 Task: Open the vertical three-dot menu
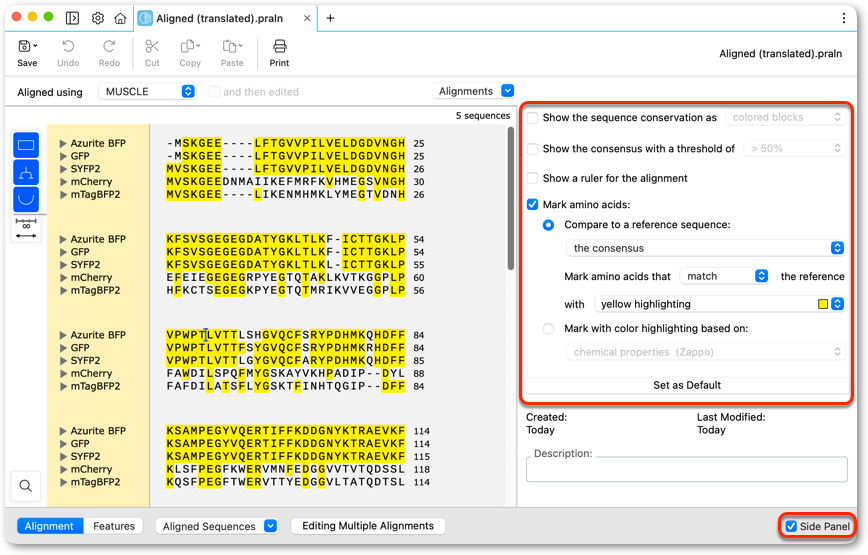coord(844,18)
